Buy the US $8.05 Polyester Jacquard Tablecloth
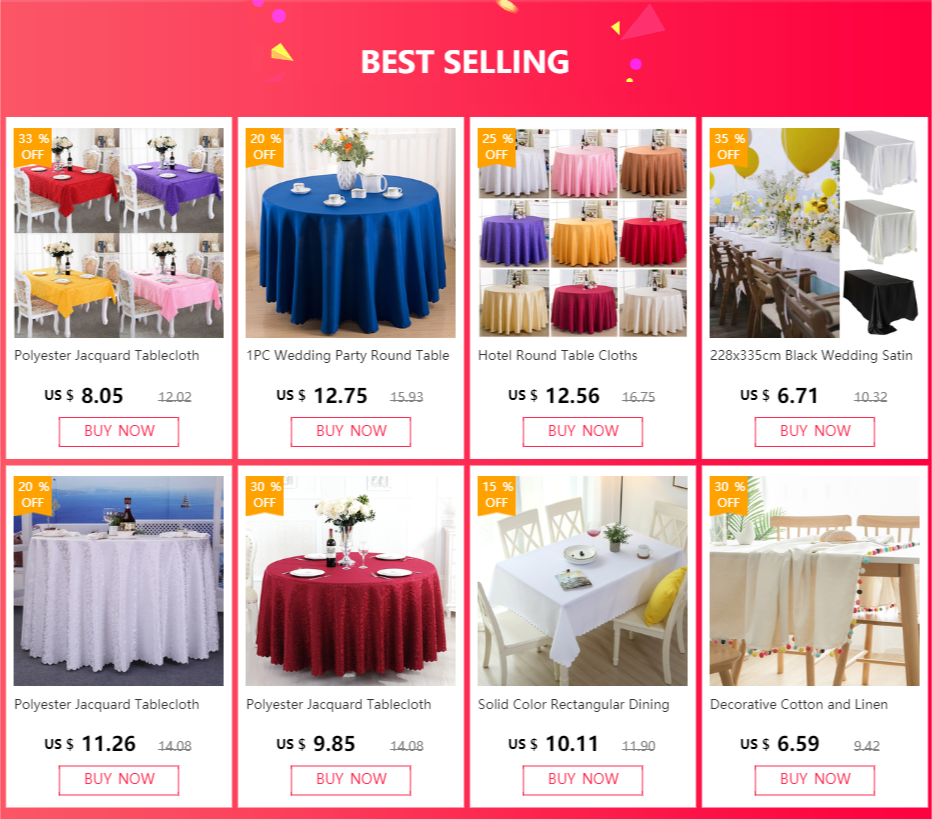 (119, 431)
